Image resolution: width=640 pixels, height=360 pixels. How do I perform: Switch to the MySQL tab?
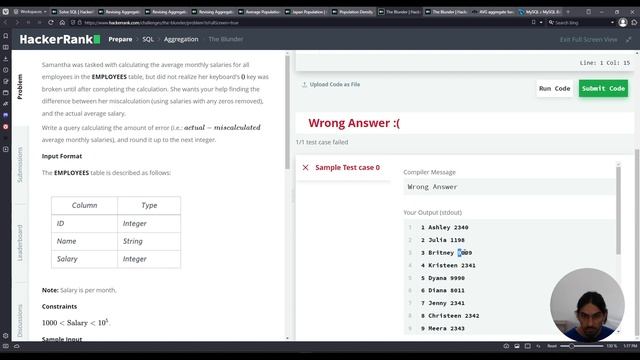tap(539, 12)
